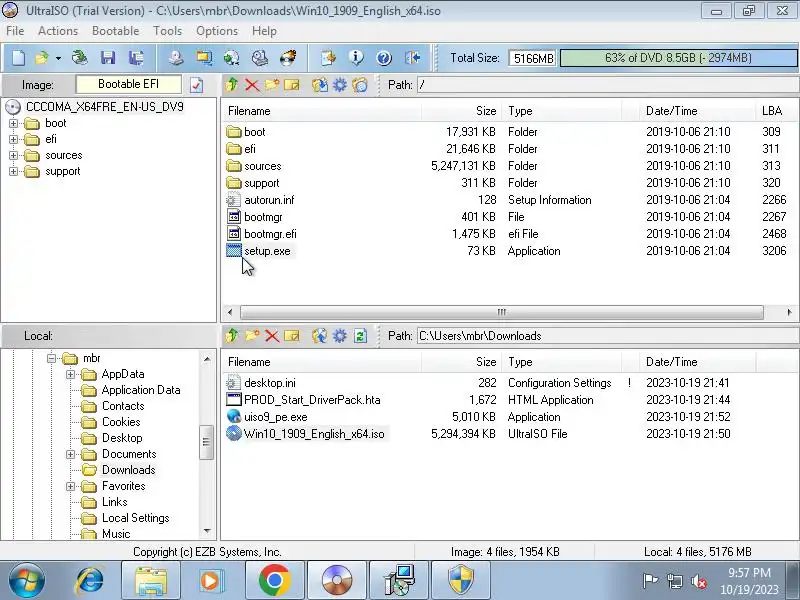This screenshot has height=600, width=800.
Task: Expand the Documents folder in Local tree
Action: click(x=70, y=455)
